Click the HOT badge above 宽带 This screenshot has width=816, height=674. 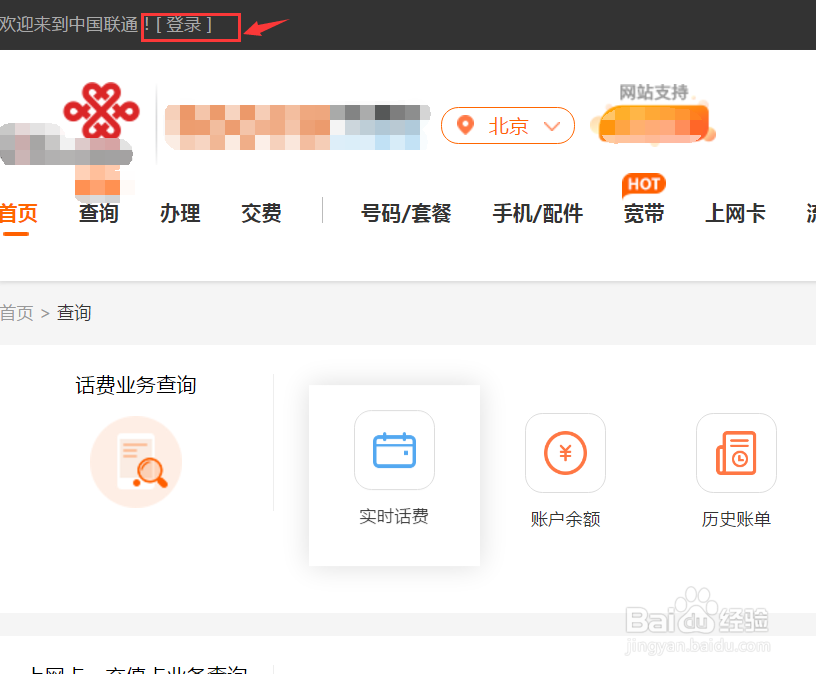click(x=643, y=184)
